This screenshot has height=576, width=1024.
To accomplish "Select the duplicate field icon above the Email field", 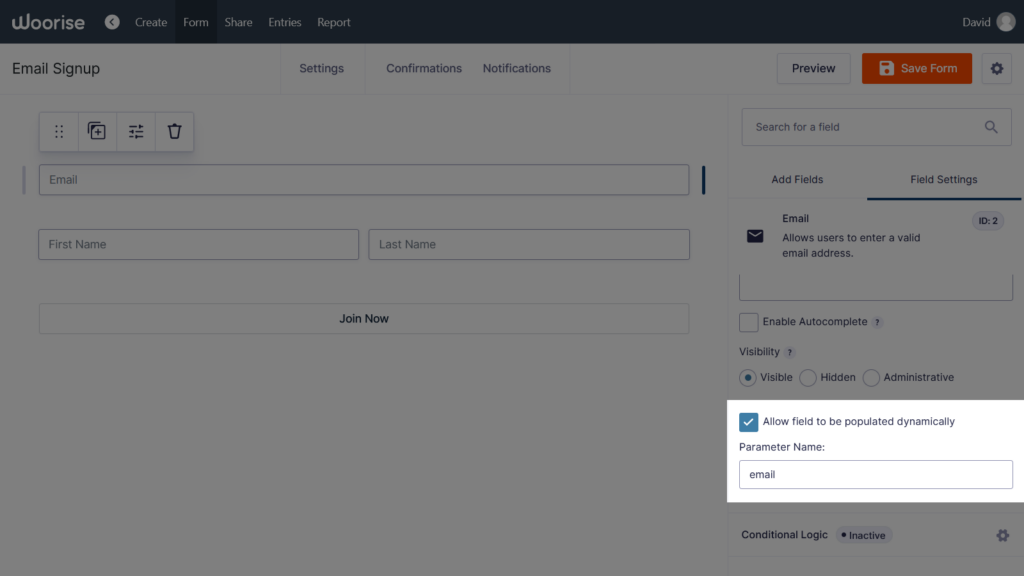I will [x=96, y=131].
